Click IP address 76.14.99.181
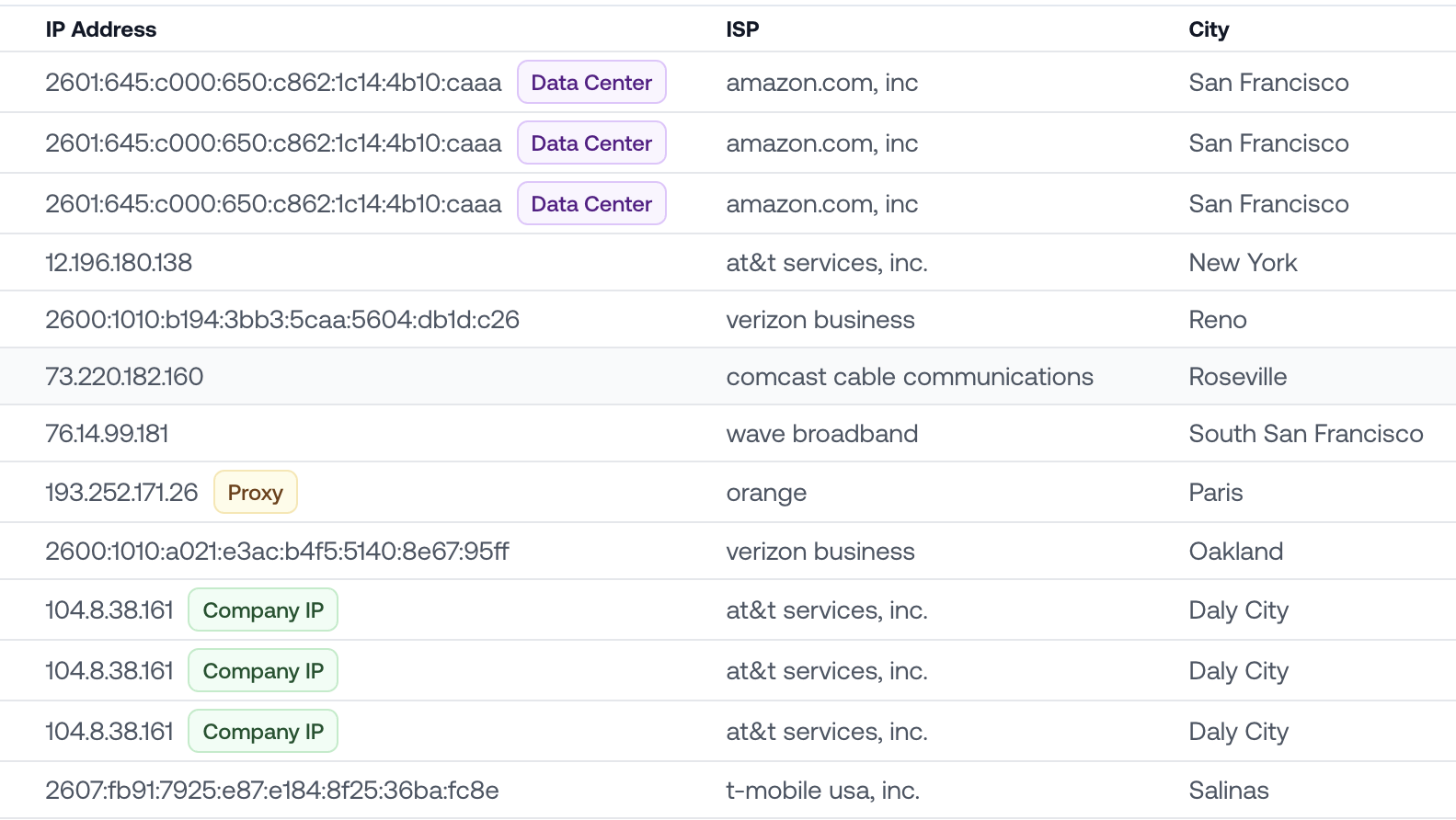The height and width of the screenshot is (820, 1456). 107,434
